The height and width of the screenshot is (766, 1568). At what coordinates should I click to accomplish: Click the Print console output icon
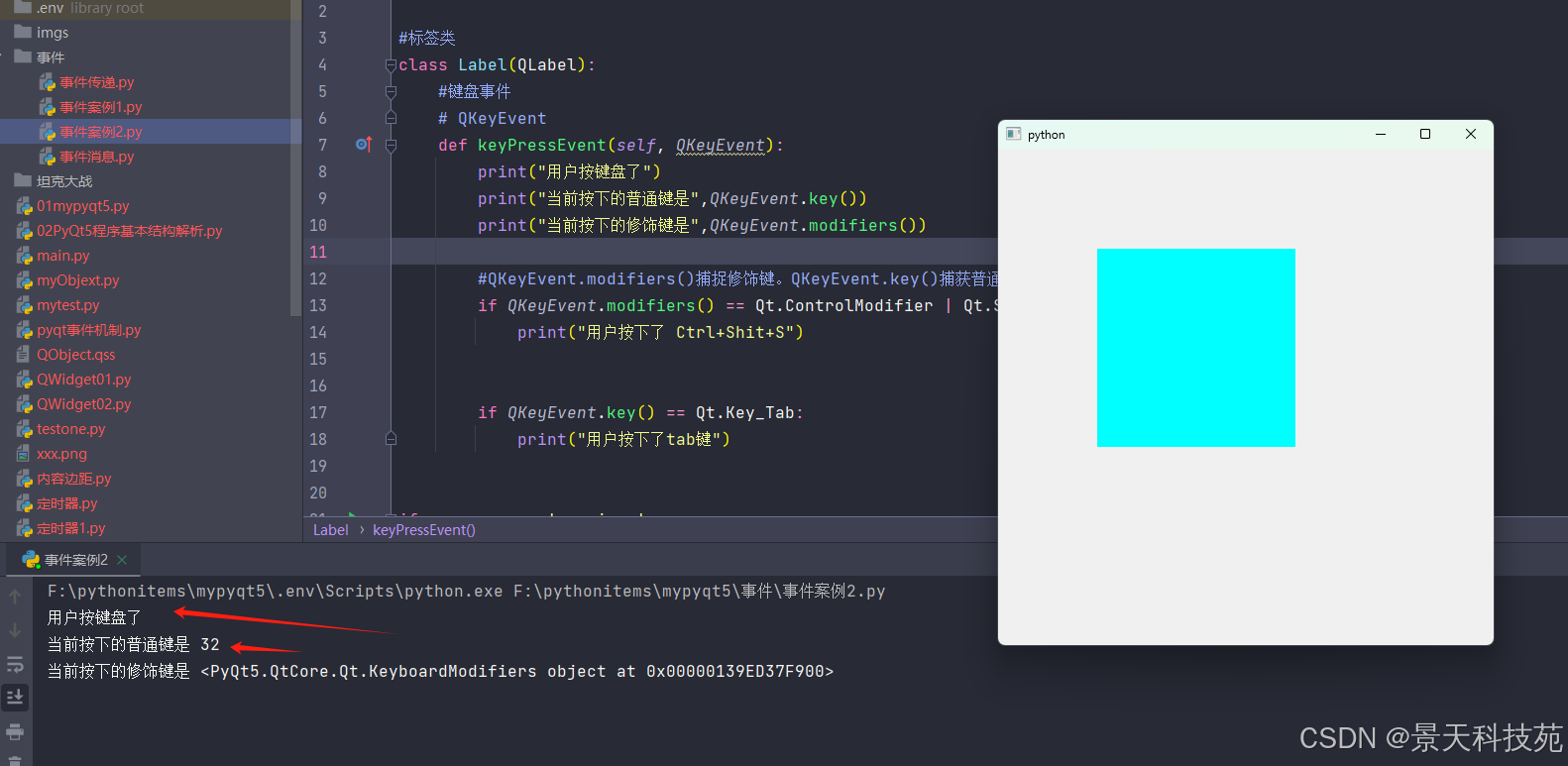click(x=15, y=732)
